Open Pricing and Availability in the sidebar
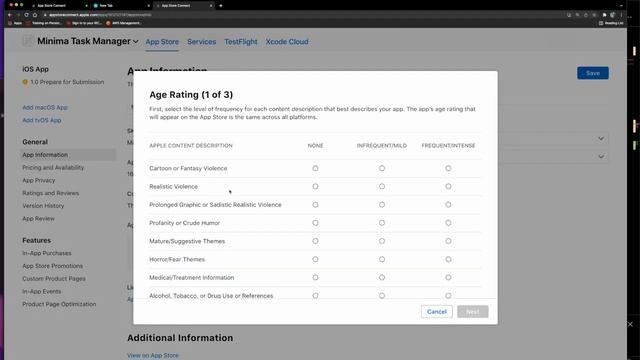640x360 pixels. [53, 167]
